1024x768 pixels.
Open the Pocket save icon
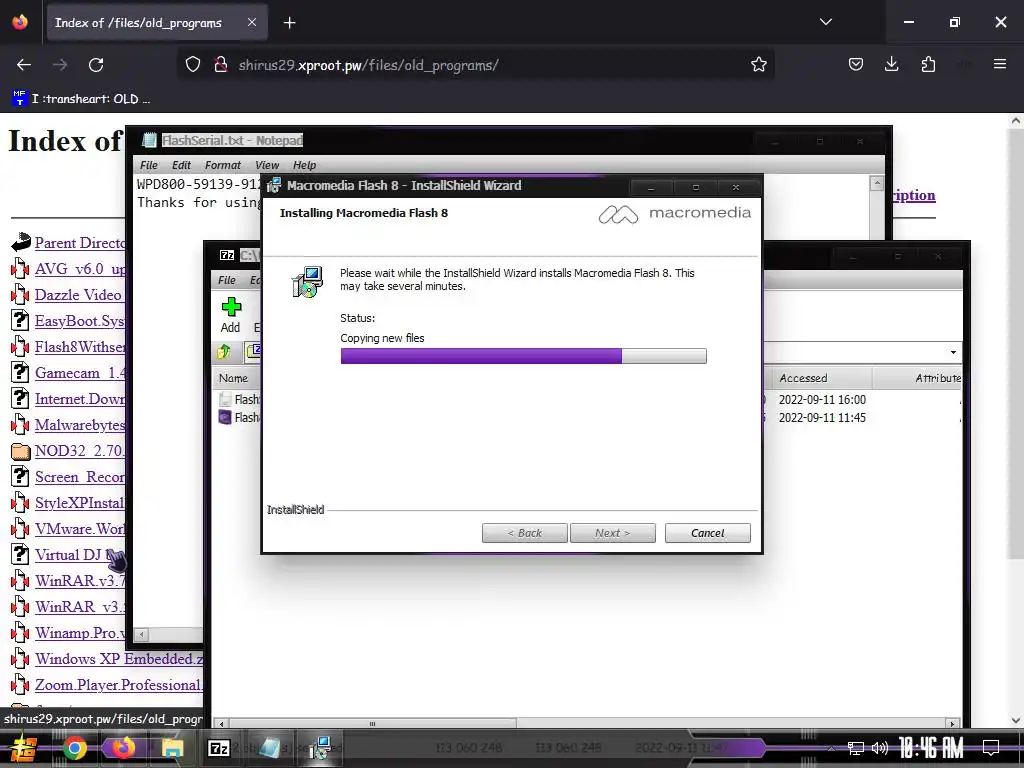point(856,64)
